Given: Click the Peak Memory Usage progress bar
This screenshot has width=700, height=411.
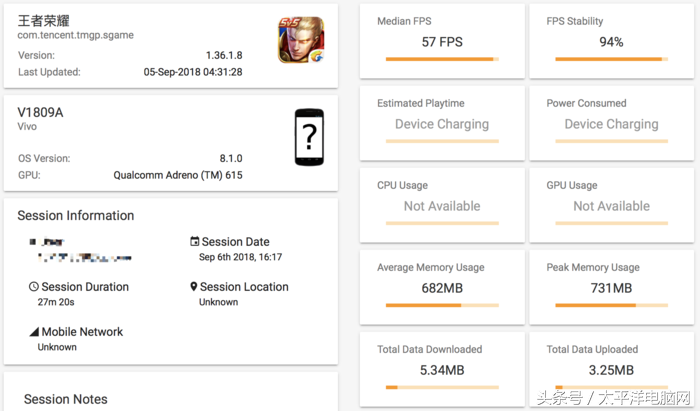Looking at the screenshot, I should tap(612, 305).
